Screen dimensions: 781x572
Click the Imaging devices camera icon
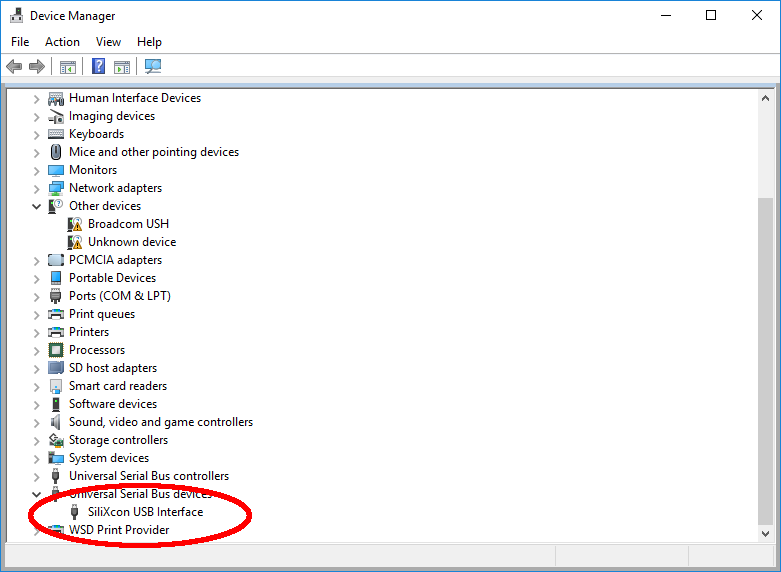coord(56,117)
